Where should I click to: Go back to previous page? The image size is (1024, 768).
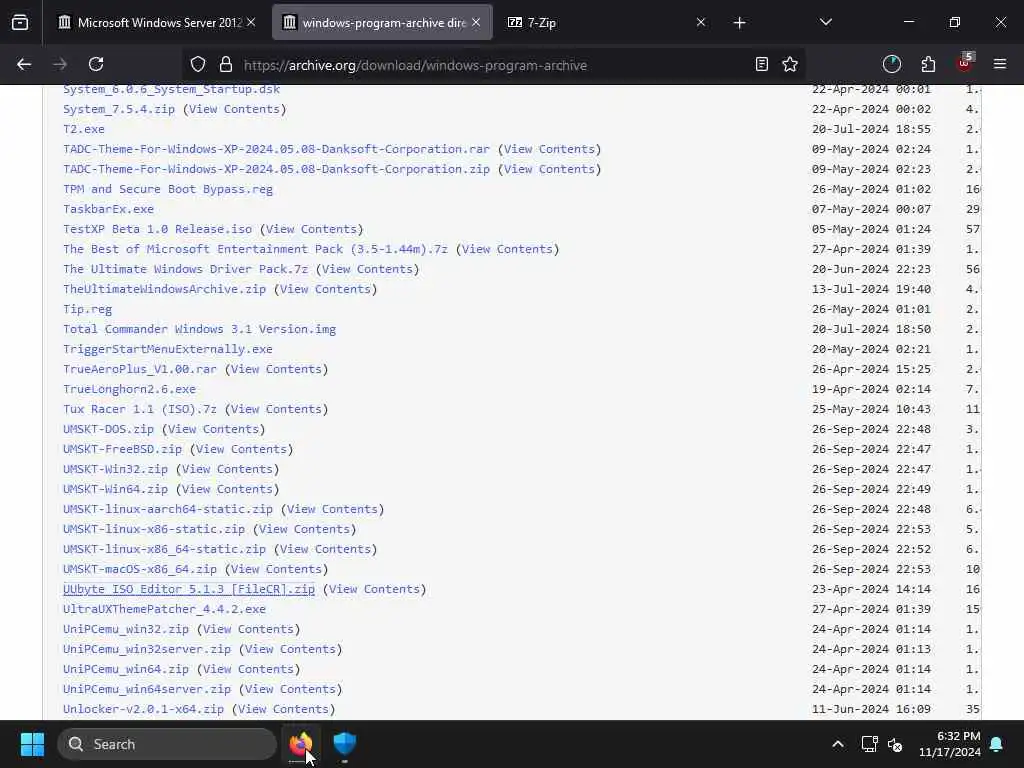[24, 64]
